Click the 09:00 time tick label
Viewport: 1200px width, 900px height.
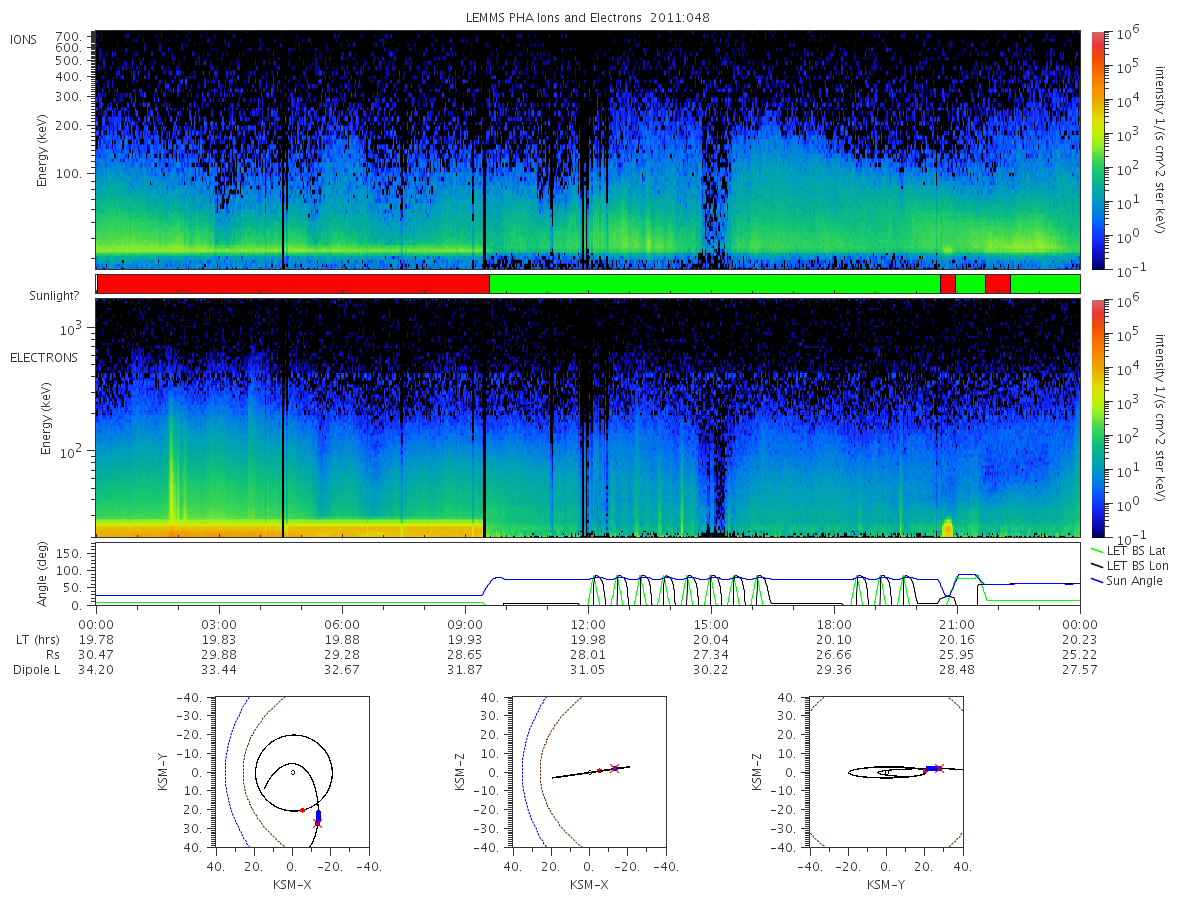[x=465, y=625]
